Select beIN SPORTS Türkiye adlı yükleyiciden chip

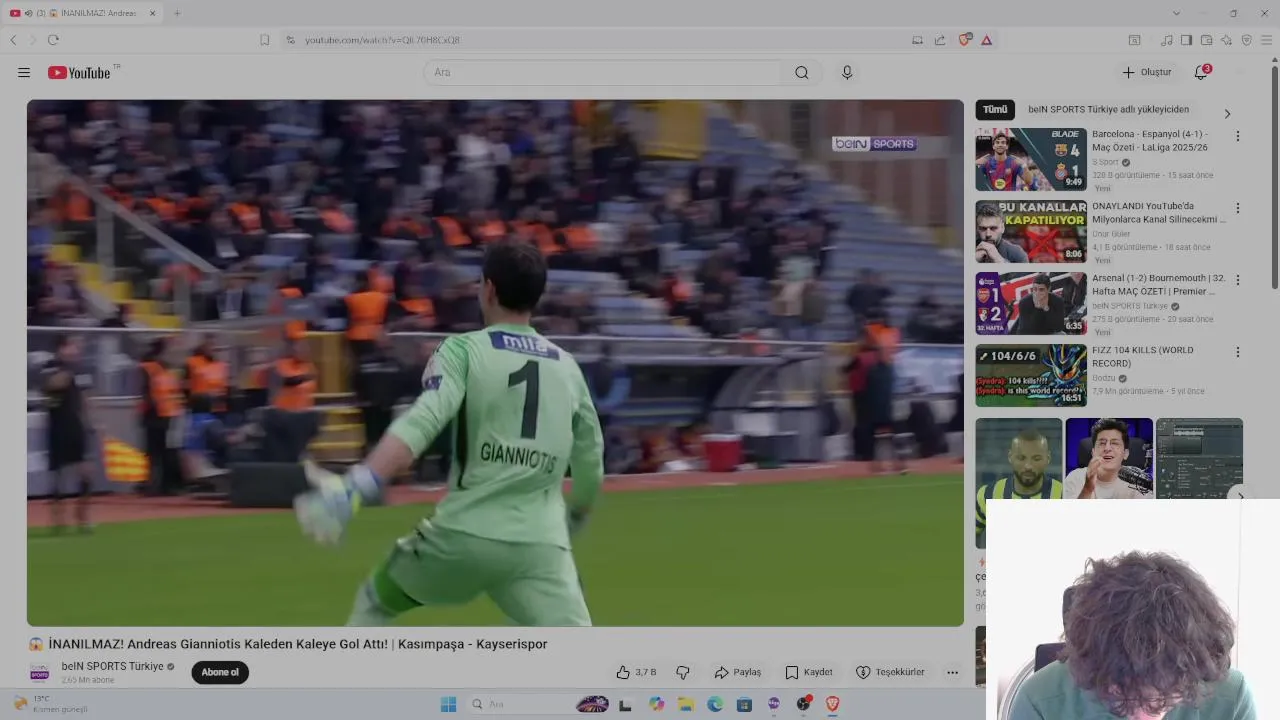coord(1108,110)
